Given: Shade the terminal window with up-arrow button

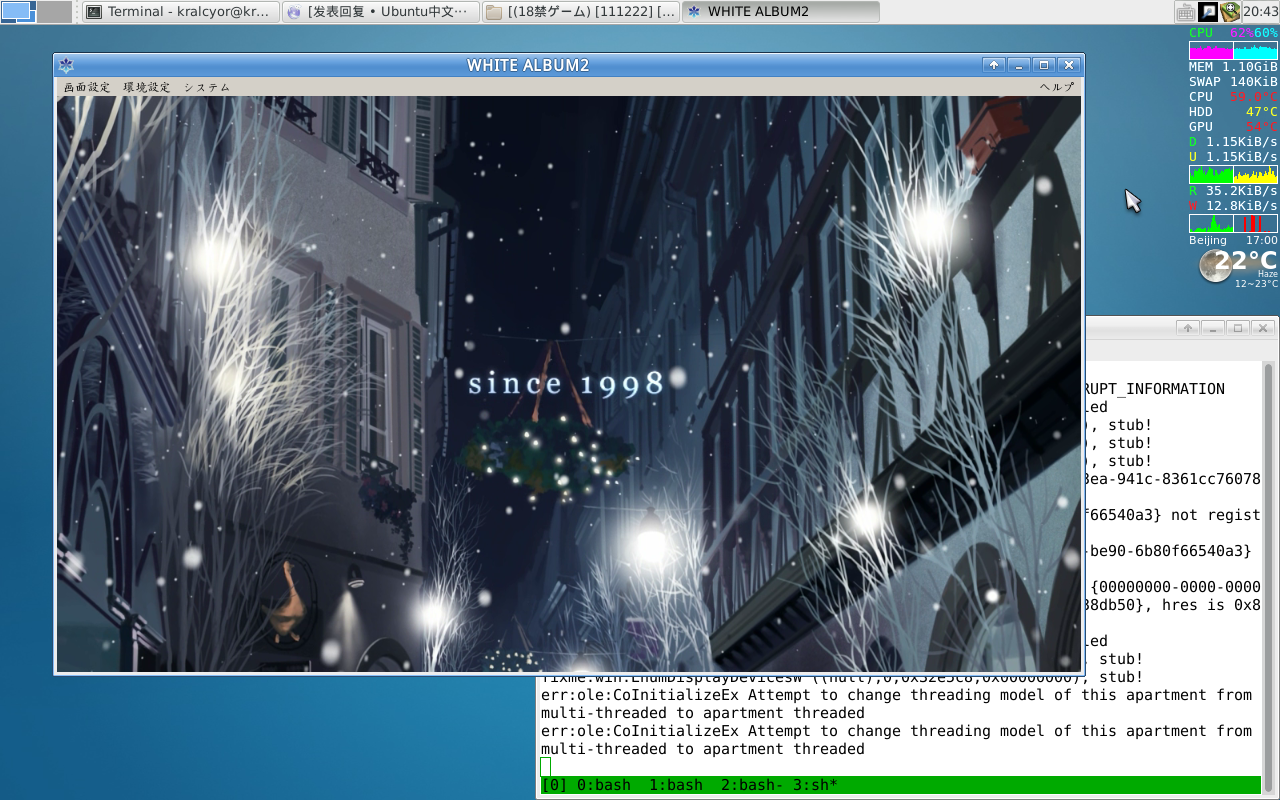Looking at the screenshot, I should tap(1187, 328).
